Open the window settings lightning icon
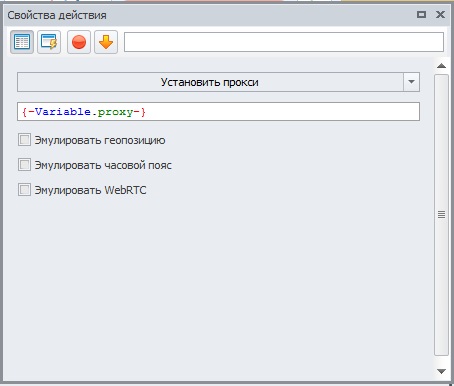Screen dimensions: 454x386 pos(49,42)
